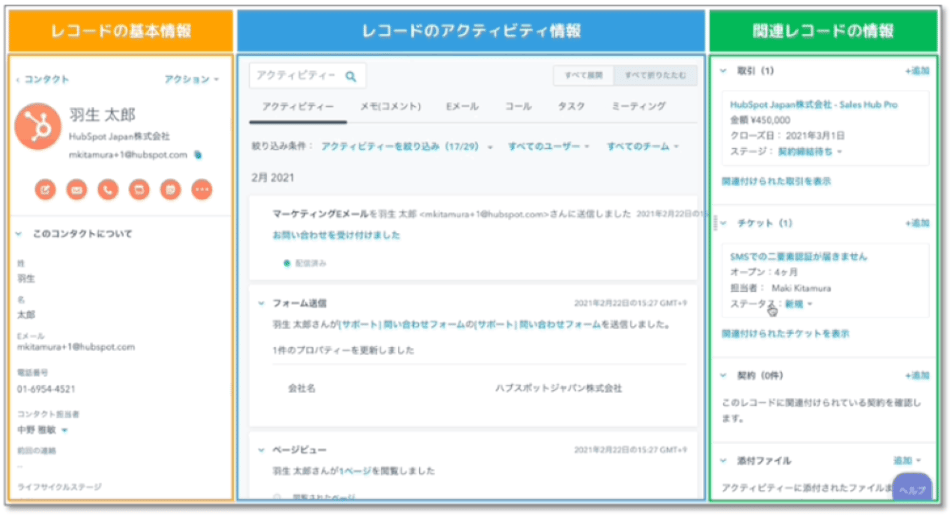The image size is (950, 515).
Task: Open the SMSでの二要素認証が届きません ticket
Action: click(799, 257)
